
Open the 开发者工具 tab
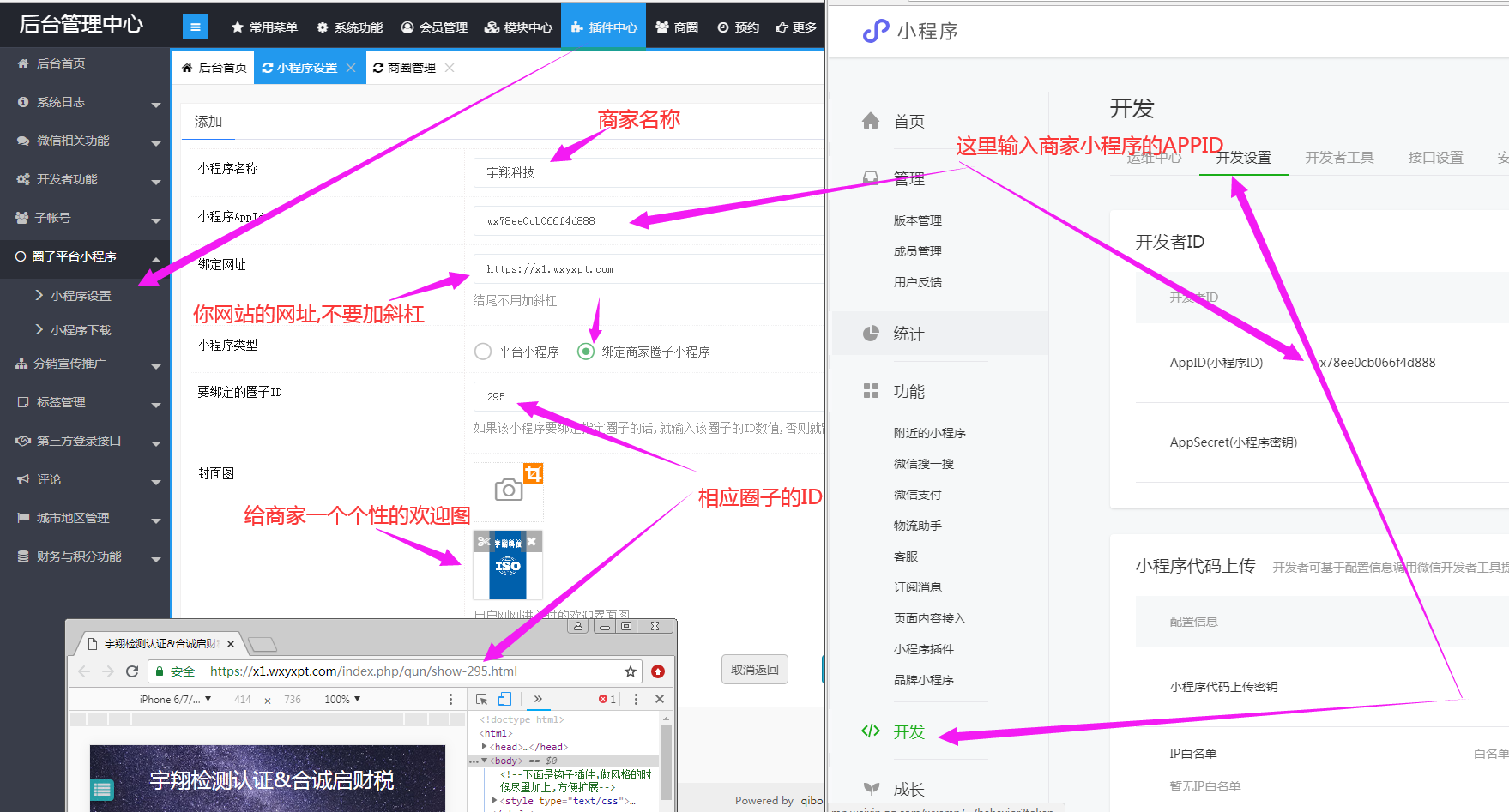[x=1339, y=158]
